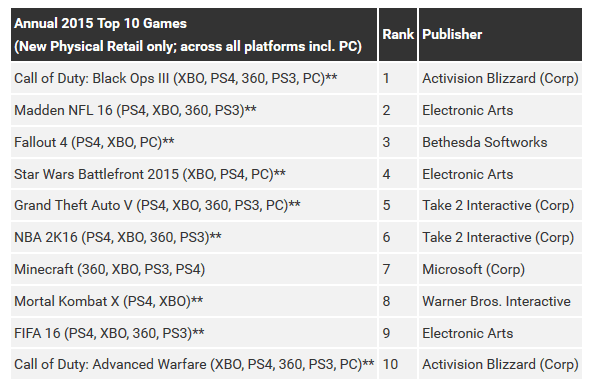Select the Microsoft (Corp) publisher cell
The width and height of the screenshot is (594, 392).
(500, 269)
